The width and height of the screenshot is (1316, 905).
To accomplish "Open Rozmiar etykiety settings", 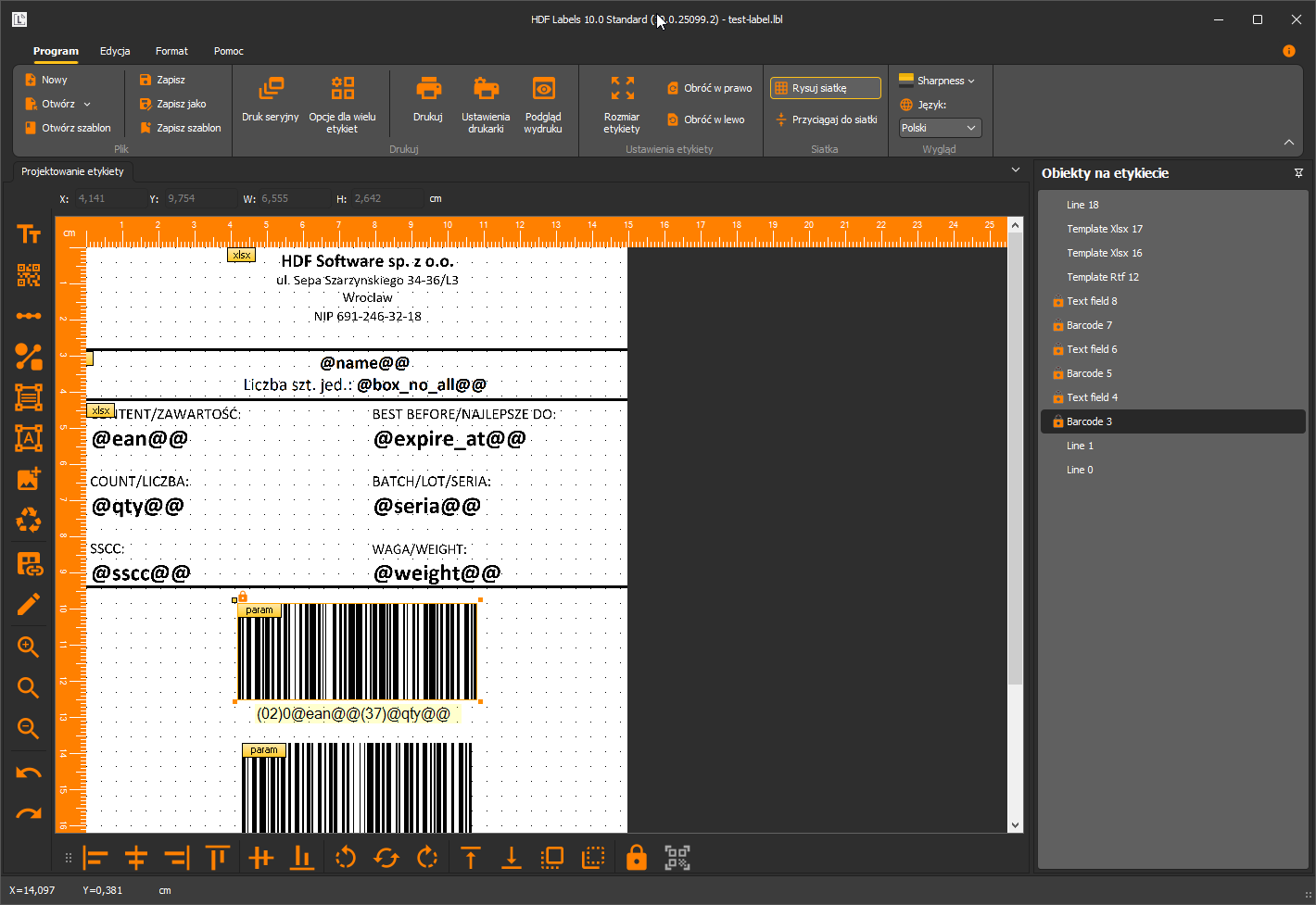I will [x=622, y=104].
